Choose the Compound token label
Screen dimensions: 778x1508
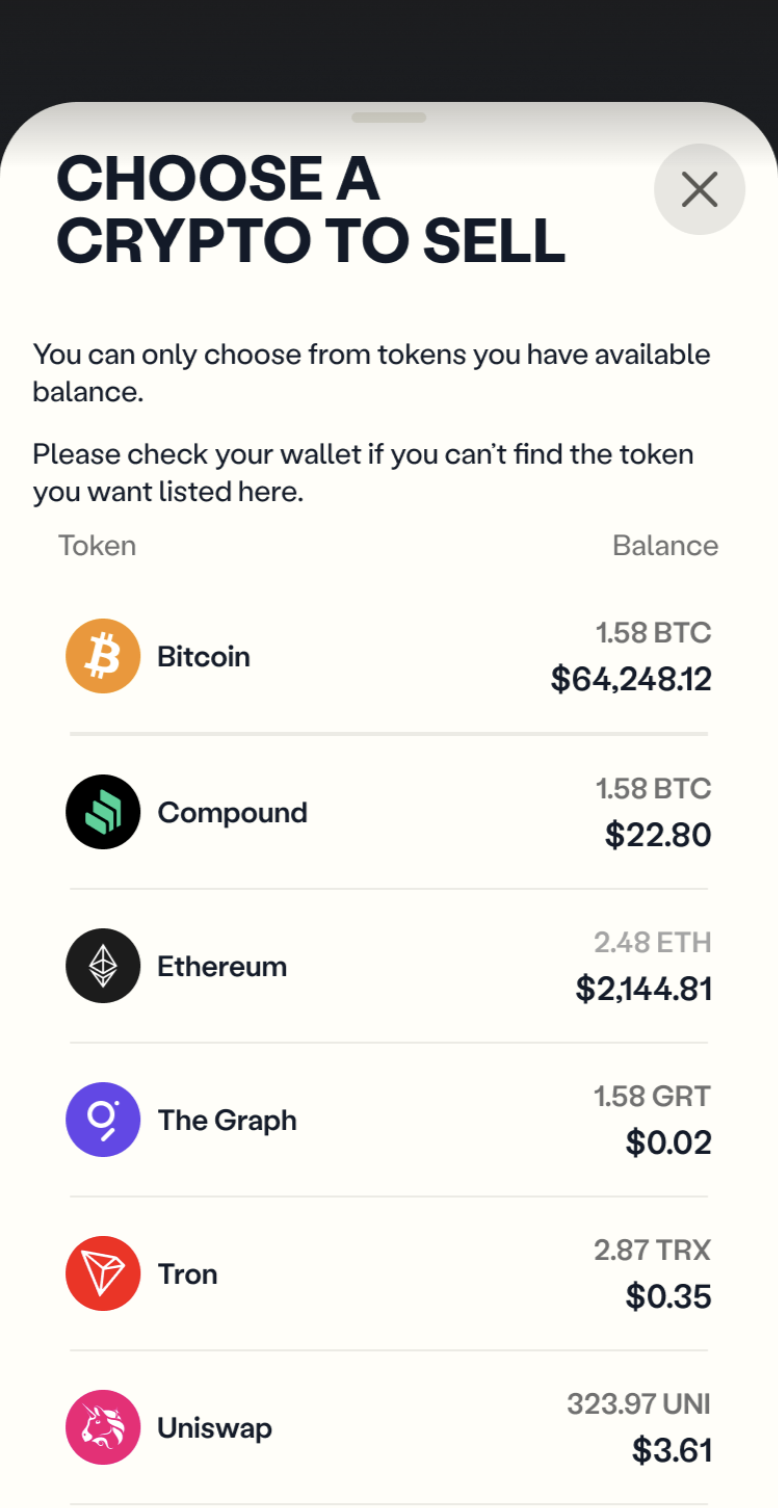[x=232, y=813]
